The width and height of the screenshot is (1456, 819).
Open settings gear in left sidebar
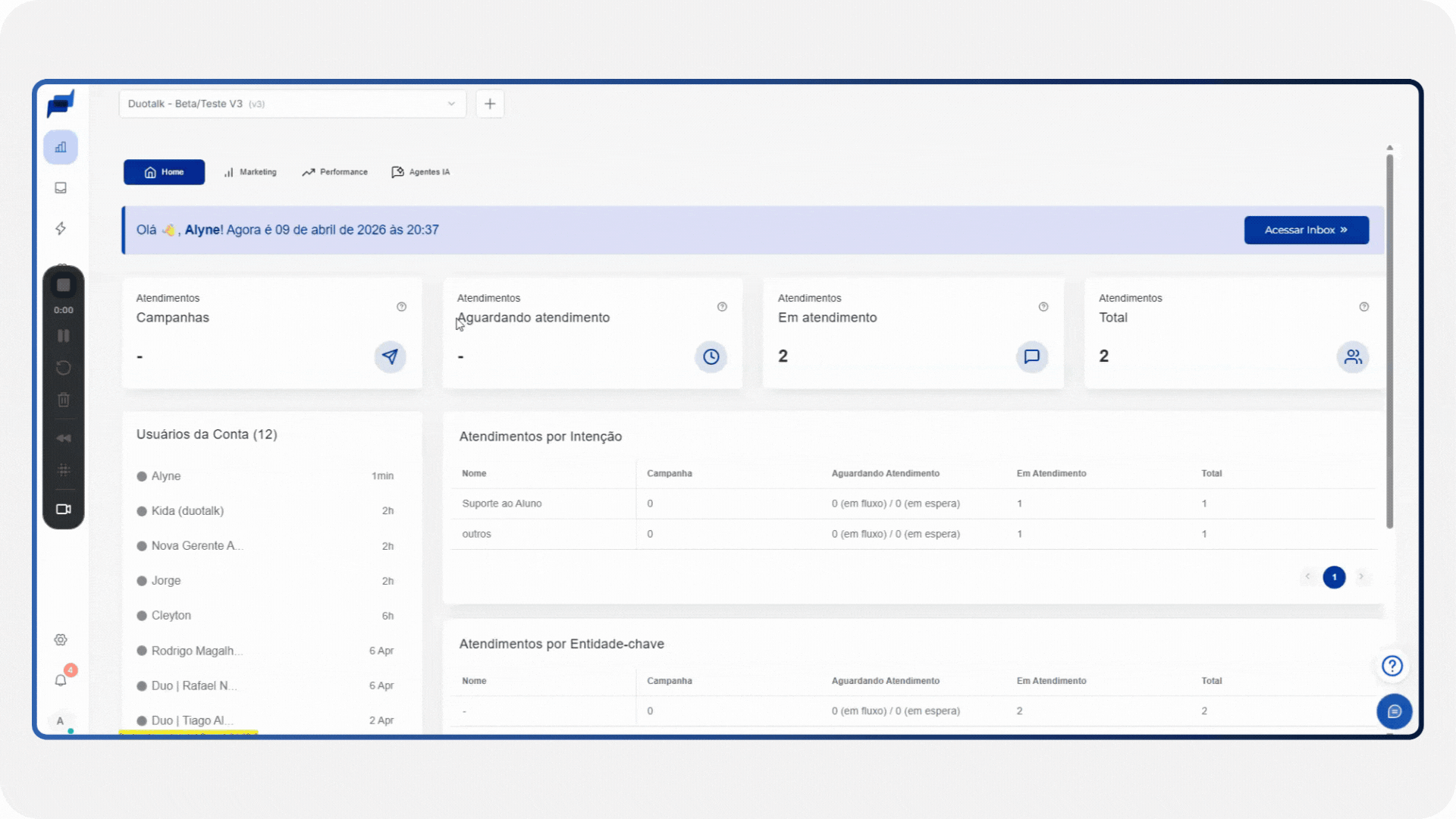(x=61, y=640)
